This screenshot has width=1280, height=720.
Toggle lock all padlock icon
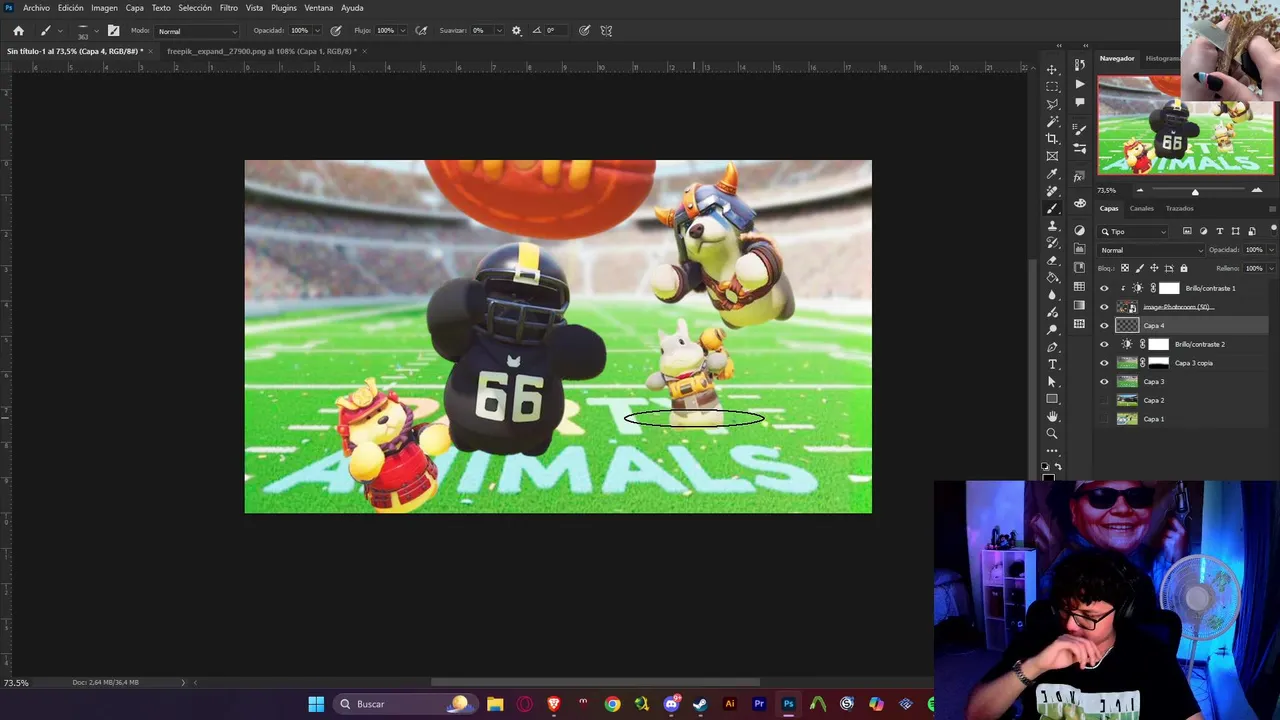click(x=1184, y=268)
